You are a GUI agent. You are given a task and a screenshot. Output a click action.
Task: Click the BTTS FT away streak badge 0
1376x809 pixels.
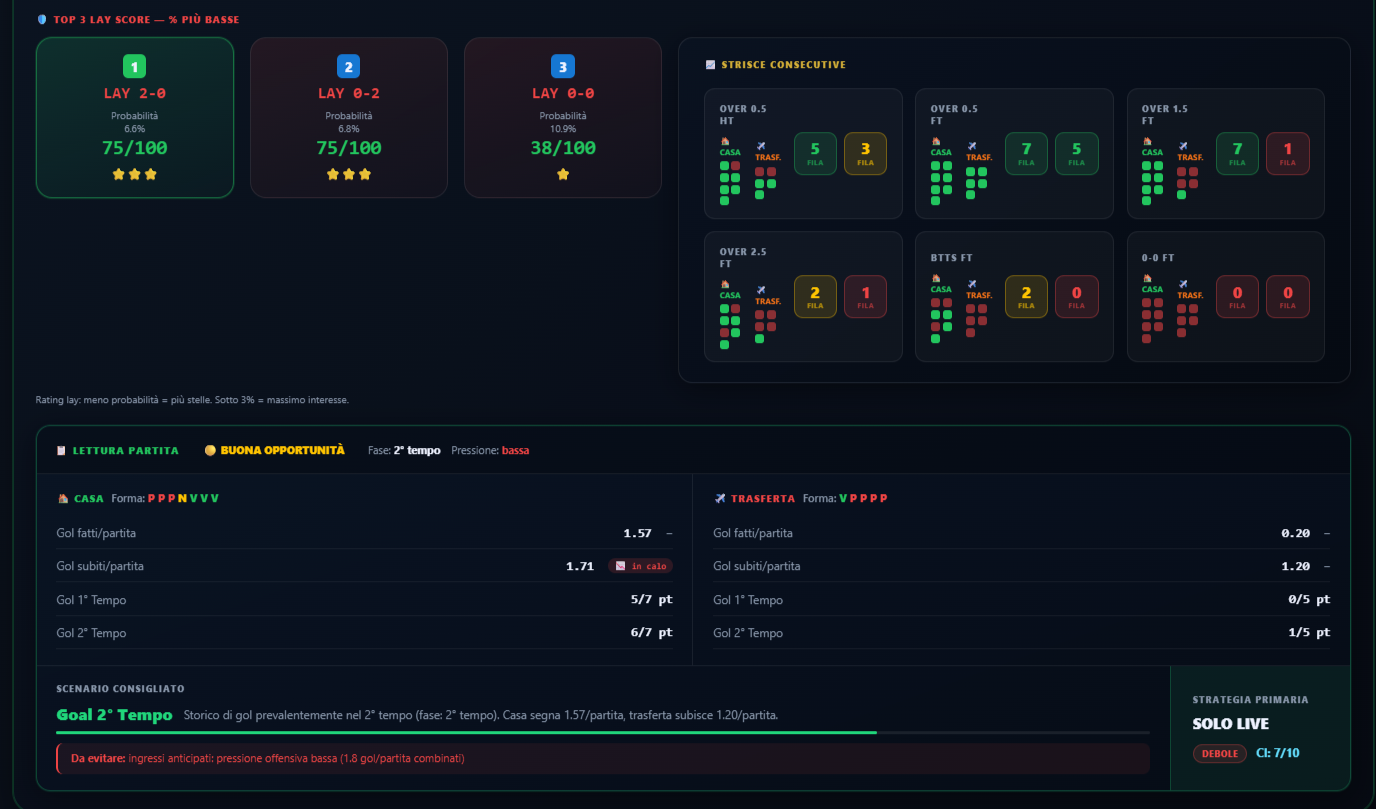tap(1077, 297)
